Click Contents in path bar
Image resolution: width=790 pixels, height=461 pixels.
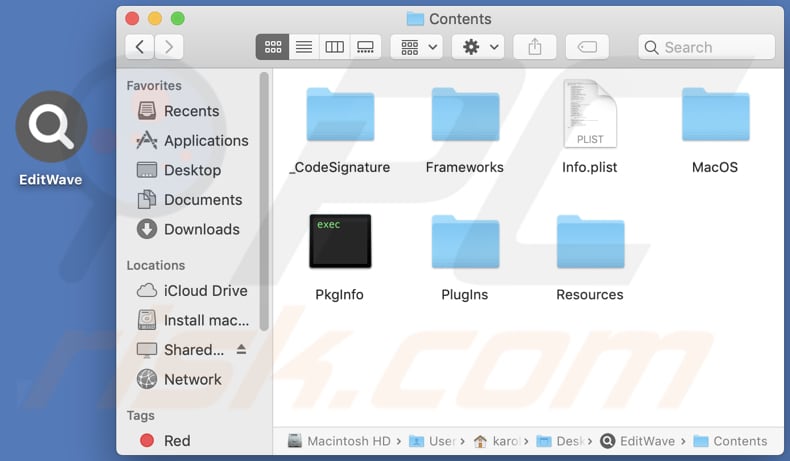[x=731, y=441]
